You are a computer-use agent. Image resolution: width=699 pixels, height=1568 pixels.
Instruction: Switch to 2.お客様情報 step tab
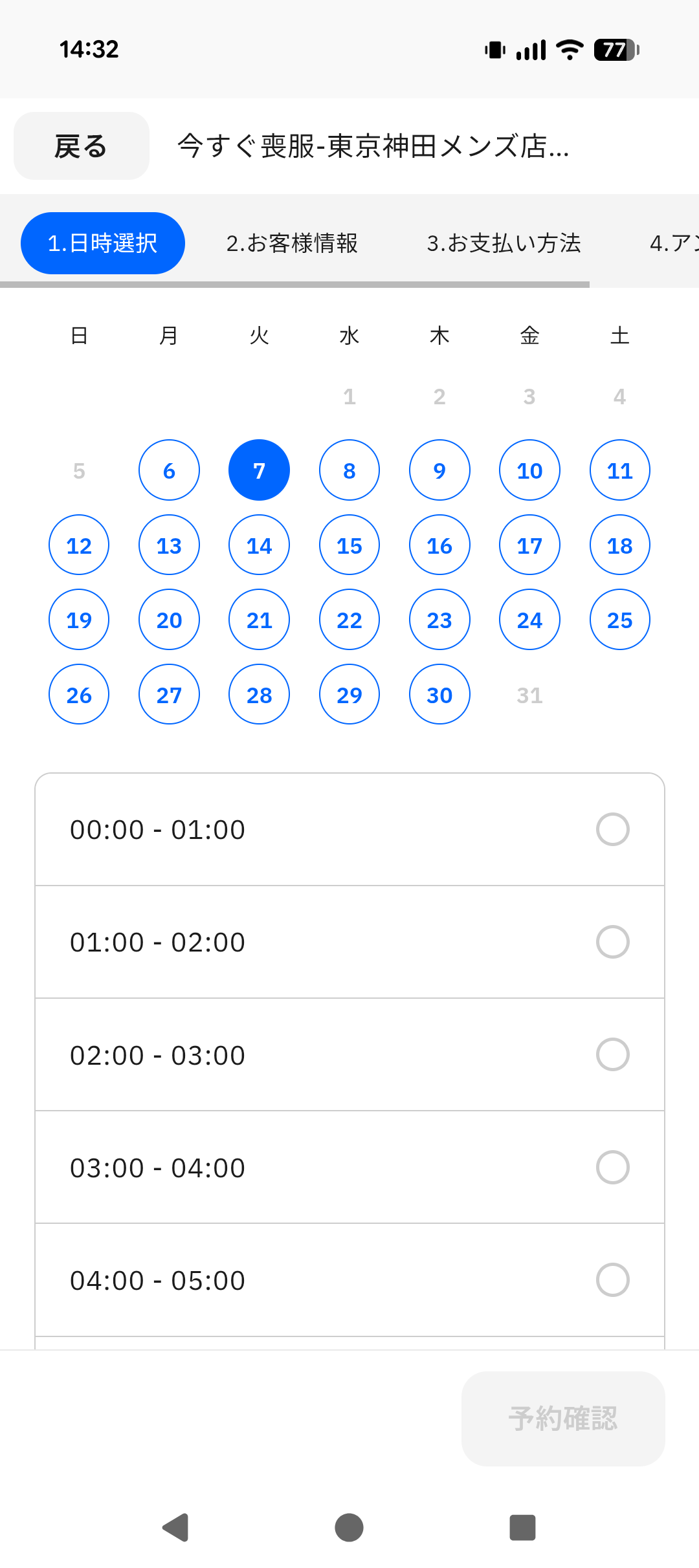[x=292, y=243]
